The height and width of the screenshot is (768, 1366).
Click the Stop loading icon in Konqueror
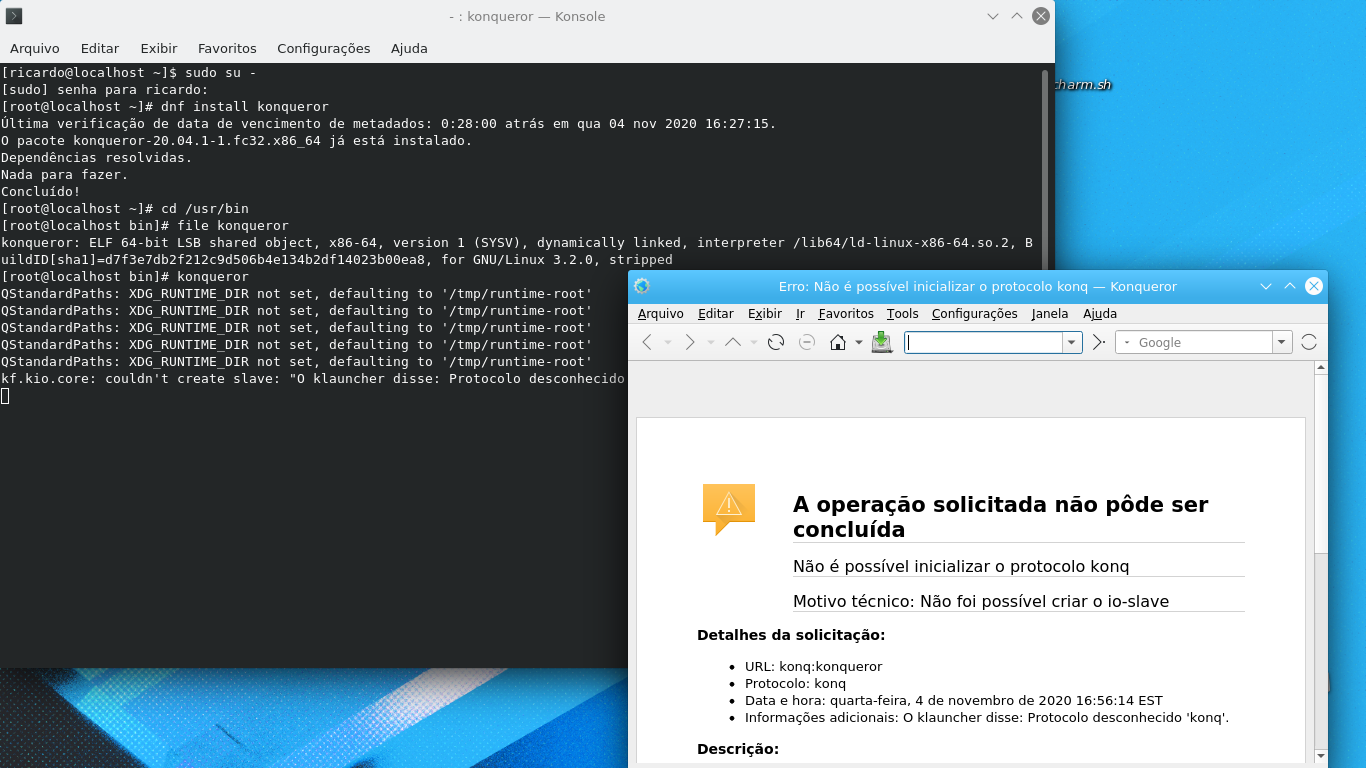(807, 342)
